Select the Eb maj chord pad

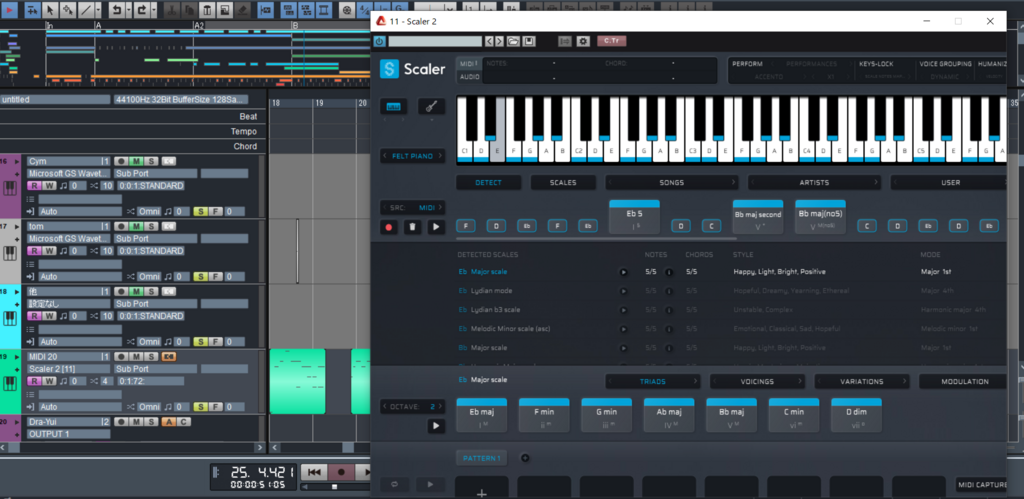point(481,415)
